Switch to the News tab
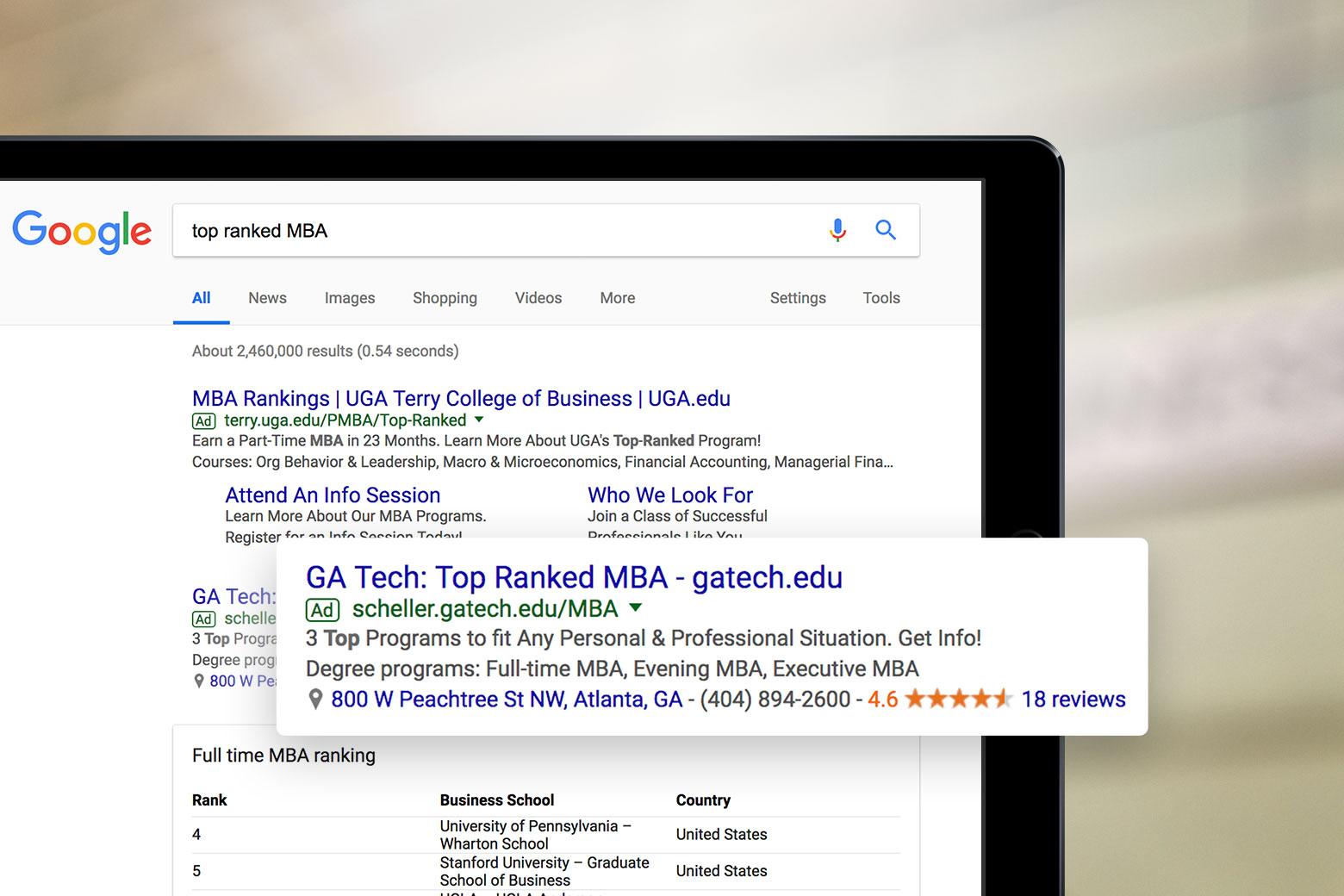 [x=267, y=298]
